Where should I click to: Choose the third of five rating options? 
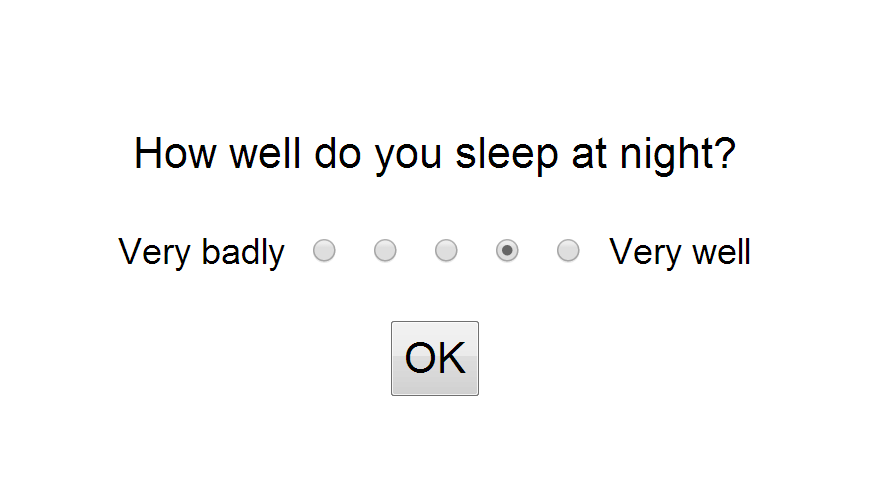pos(446,251)
